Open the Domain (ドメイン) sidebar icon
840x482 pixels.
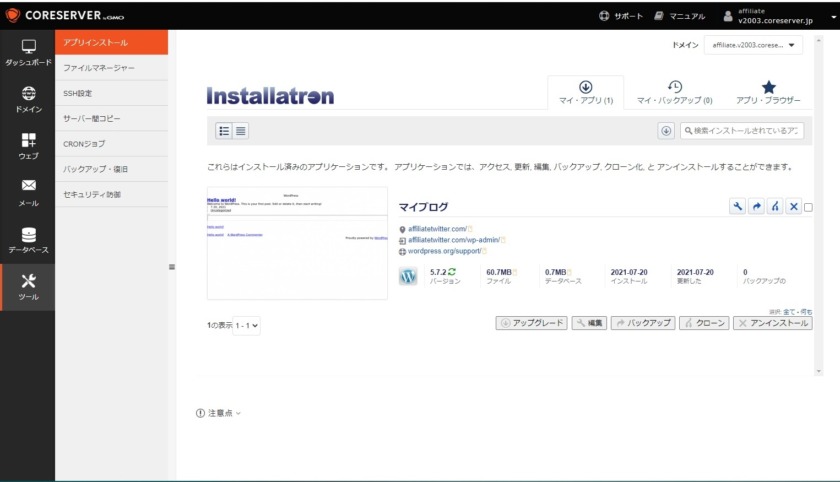tap(28, 100)
